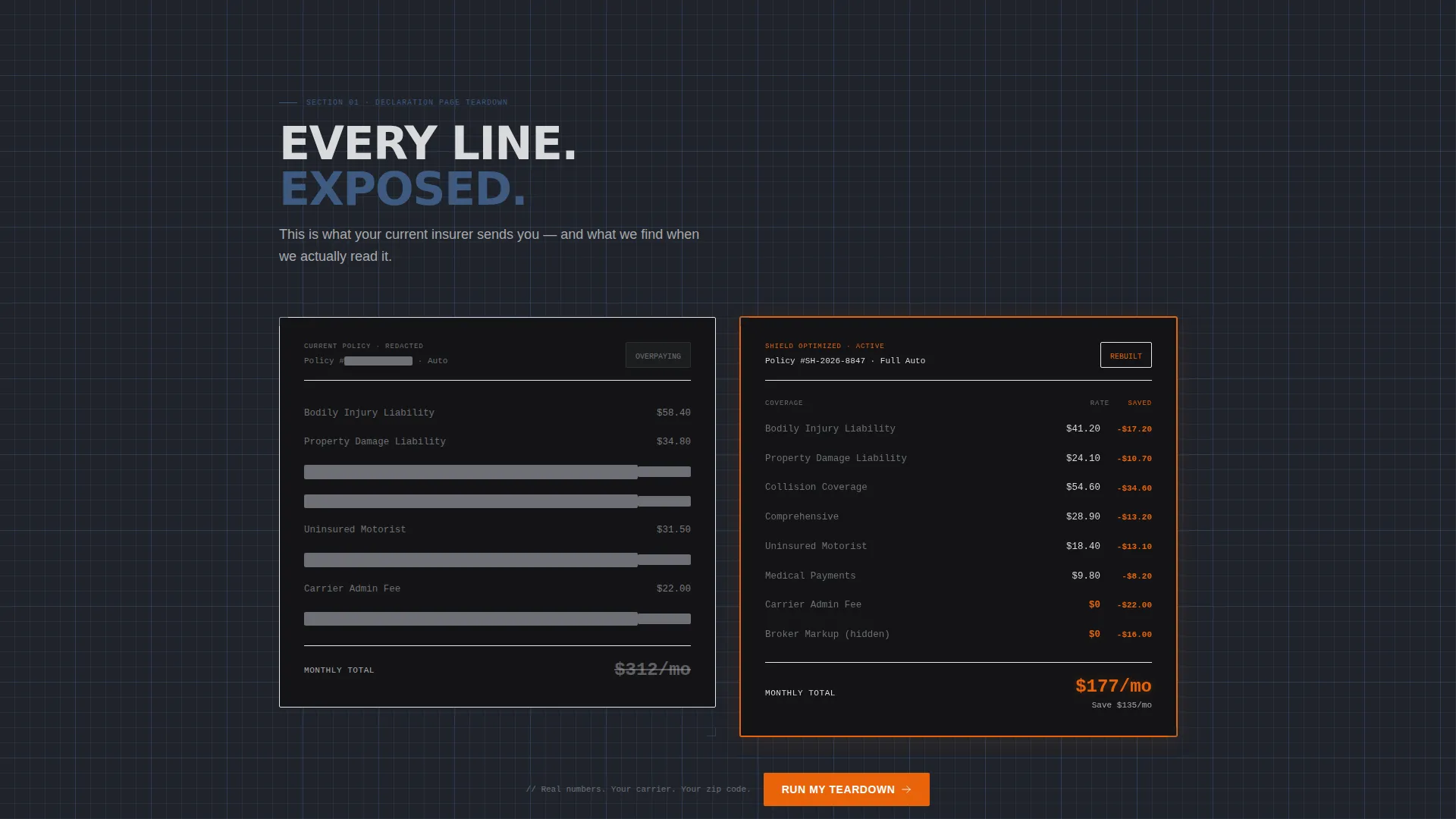The height and width of the screenshot is (819, 1456).
Task: Click the -$17.20 saved amount
Action: pyautogui.click(x=1134, y=429)
